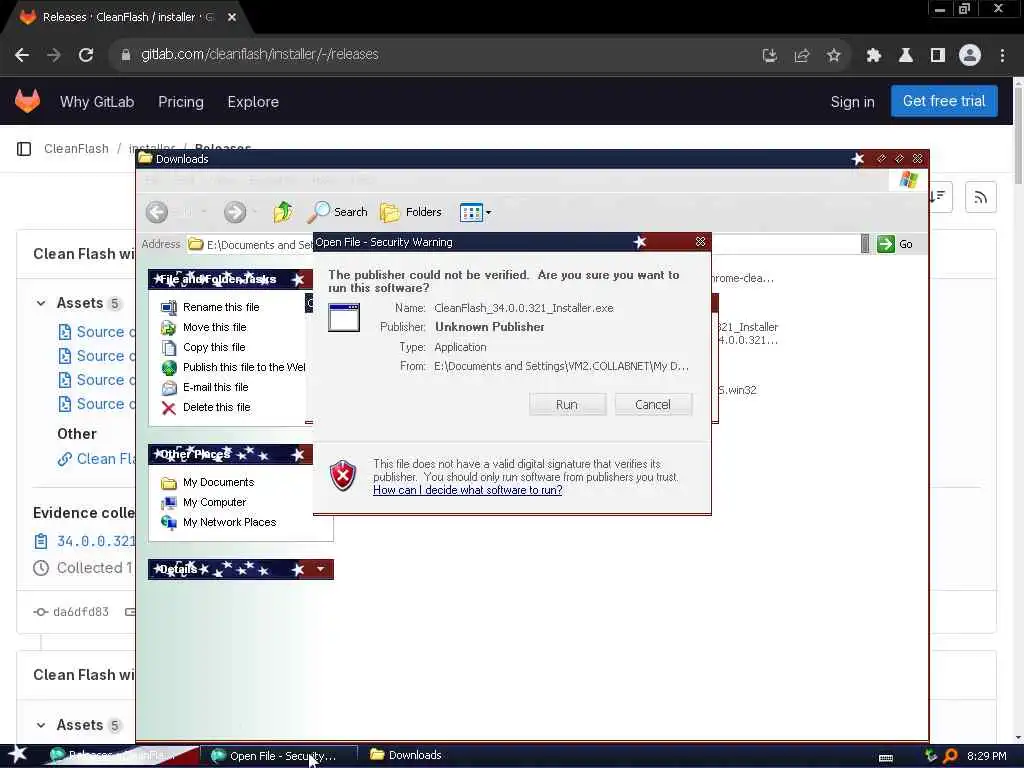Open Chrome three-dot menu

click(1002, 56)
